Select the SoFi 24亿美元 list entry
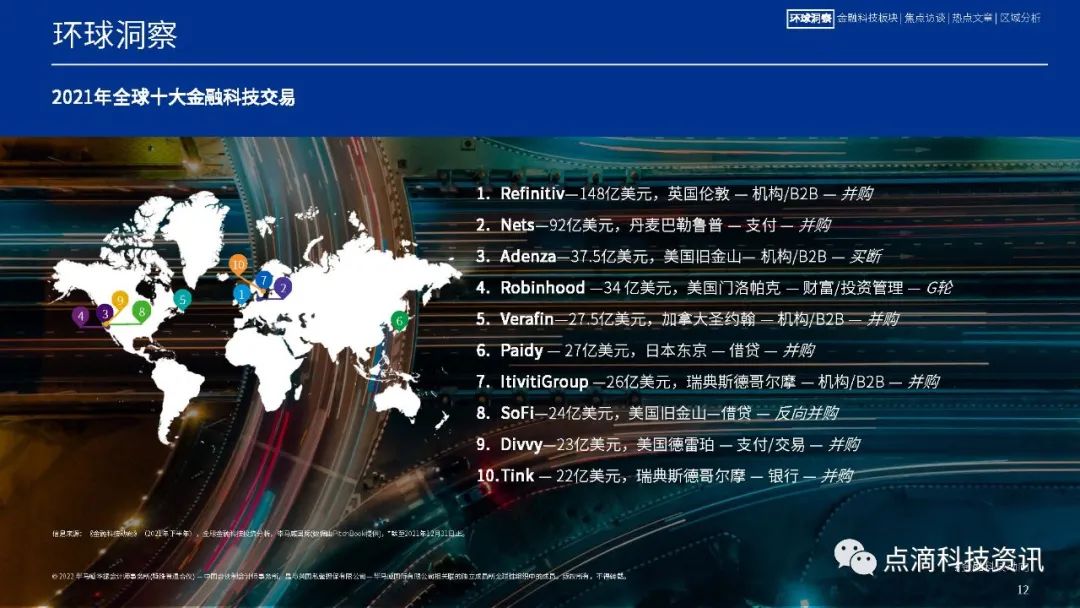 pos(657,413)
